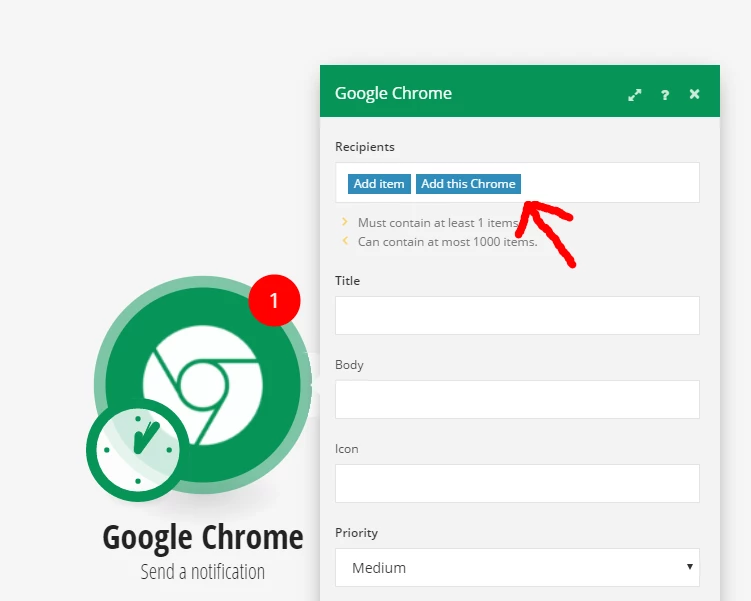This screenshot has width=751, height=601.
Task: Focus the Icon input field
Action: point(517,483)
